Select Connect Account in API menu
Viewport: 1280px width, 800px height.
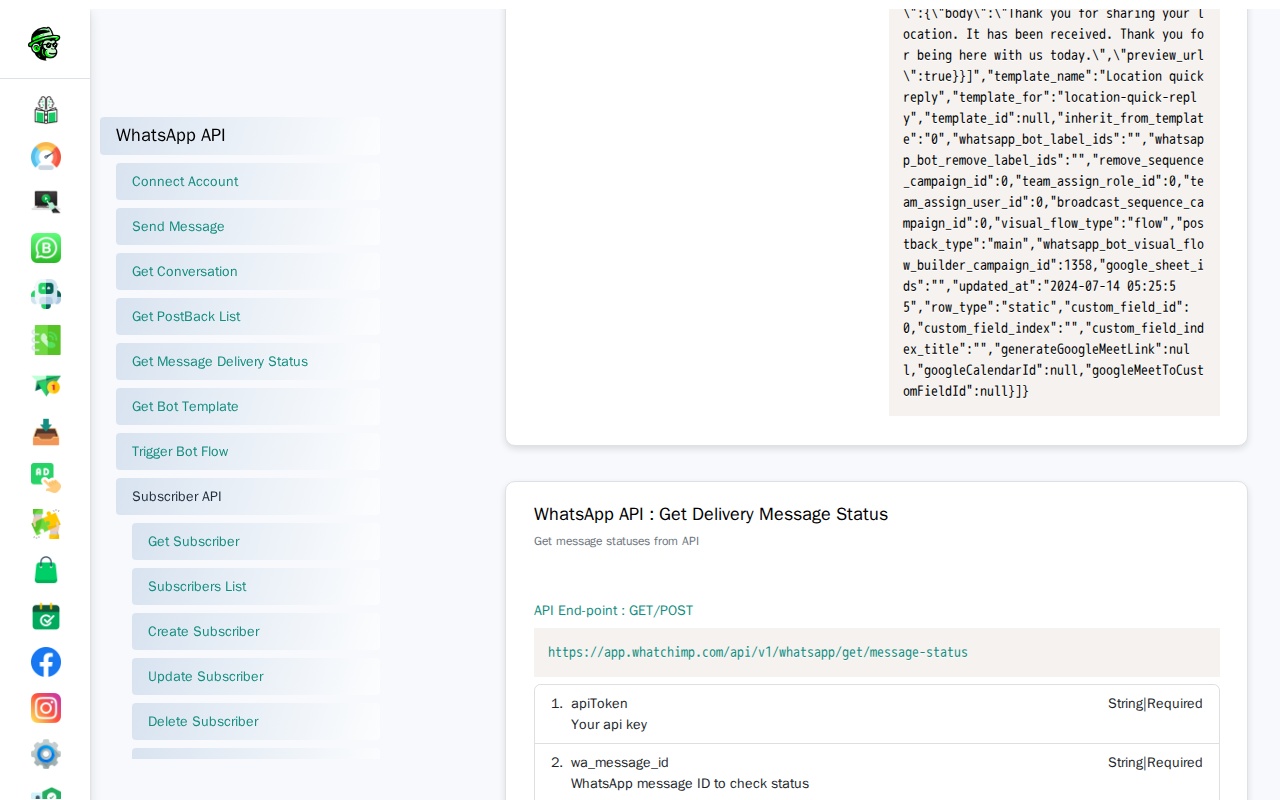248,182
